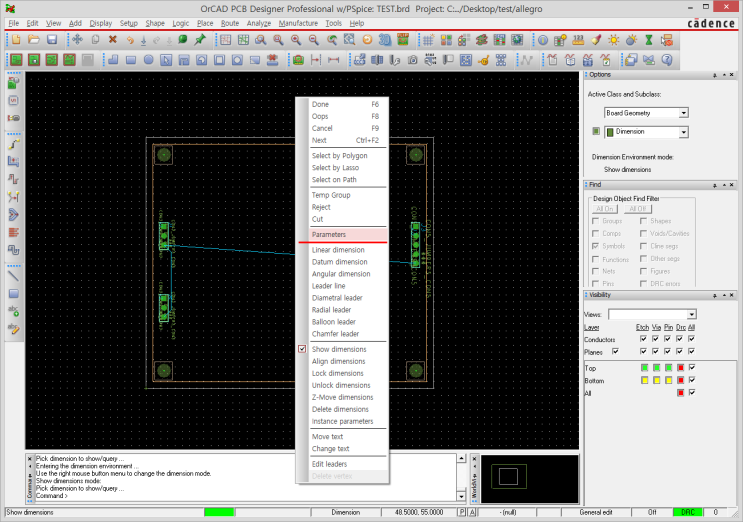Screen dimensions: 743x522
Task: Select Linear dimension in context menu
Action: click(x=339, y=250)
